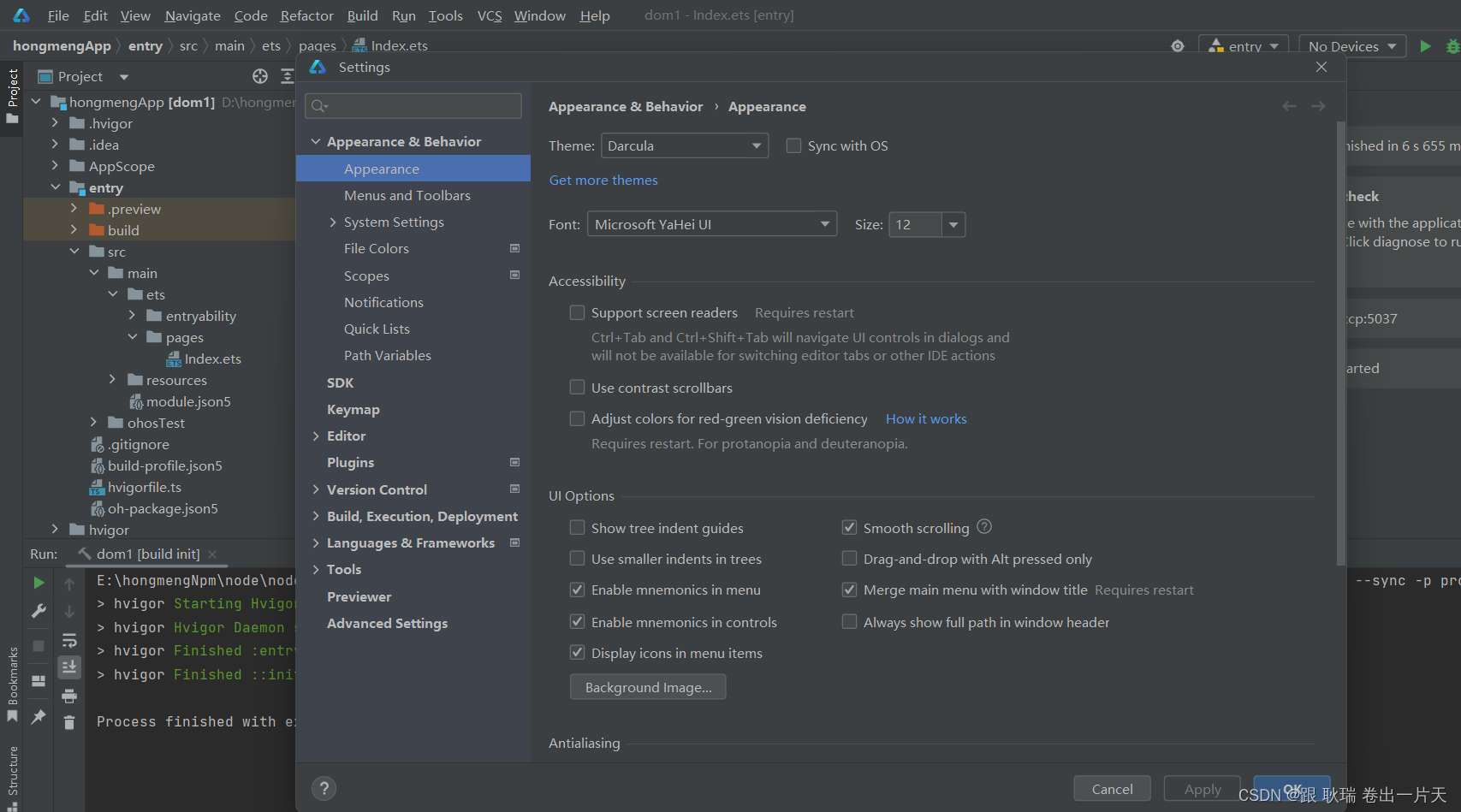
Task: Navigate back arrow in Settings header
Action: [1289, 106]
